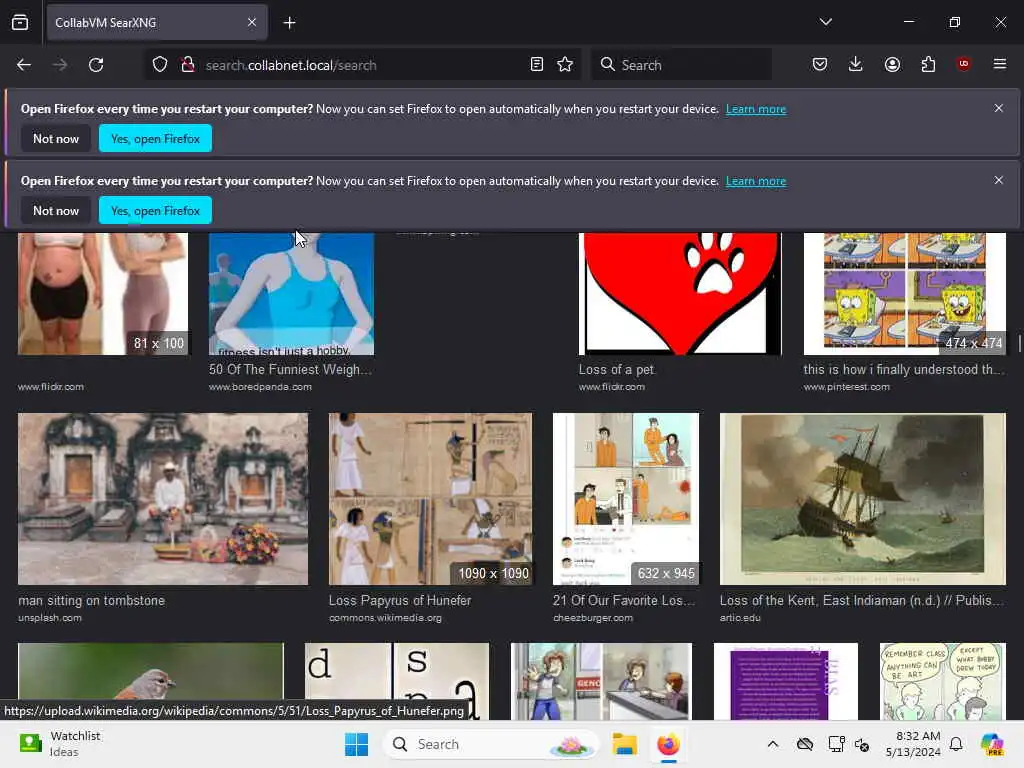Image resolution: width=1024 pixels, height=768 pixels.
Task: Focus the address bar showing search.collabnet.local/search
Action: pos(362,65)
